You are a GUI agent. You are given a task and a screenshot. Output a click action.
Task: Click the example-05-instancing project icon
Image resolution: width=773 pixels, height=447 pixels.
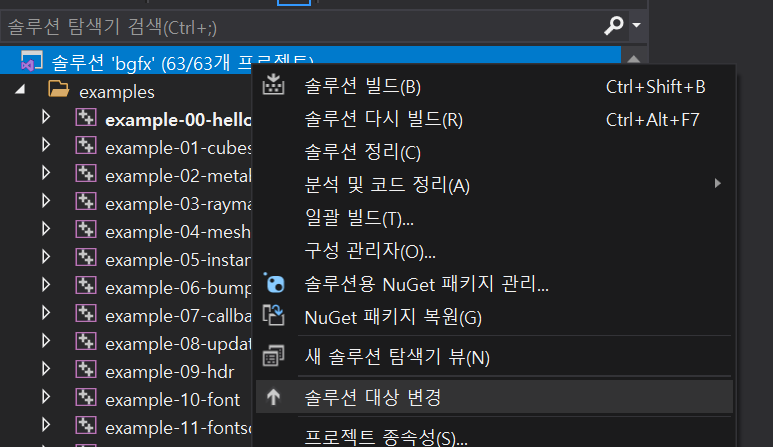[86, 257]
